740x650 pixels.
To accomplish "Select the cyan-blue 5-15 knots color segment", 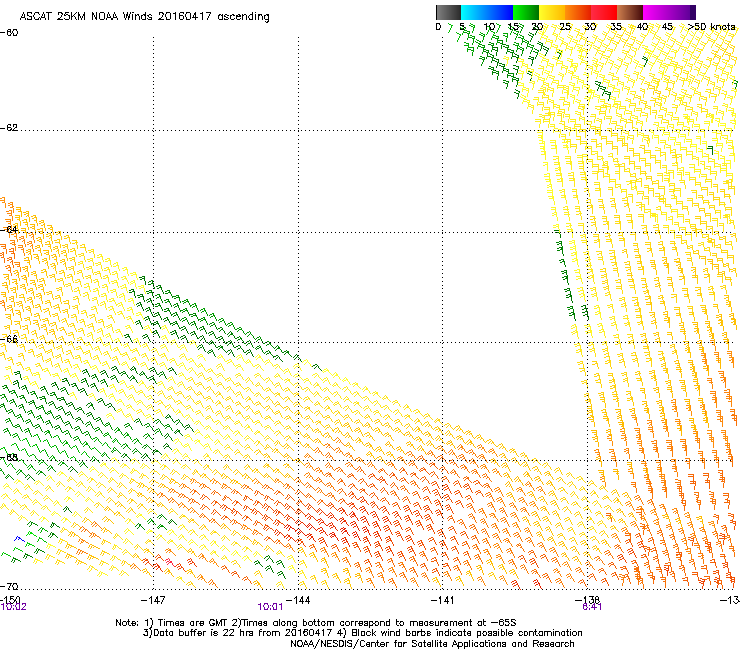I will coord(487,12).
